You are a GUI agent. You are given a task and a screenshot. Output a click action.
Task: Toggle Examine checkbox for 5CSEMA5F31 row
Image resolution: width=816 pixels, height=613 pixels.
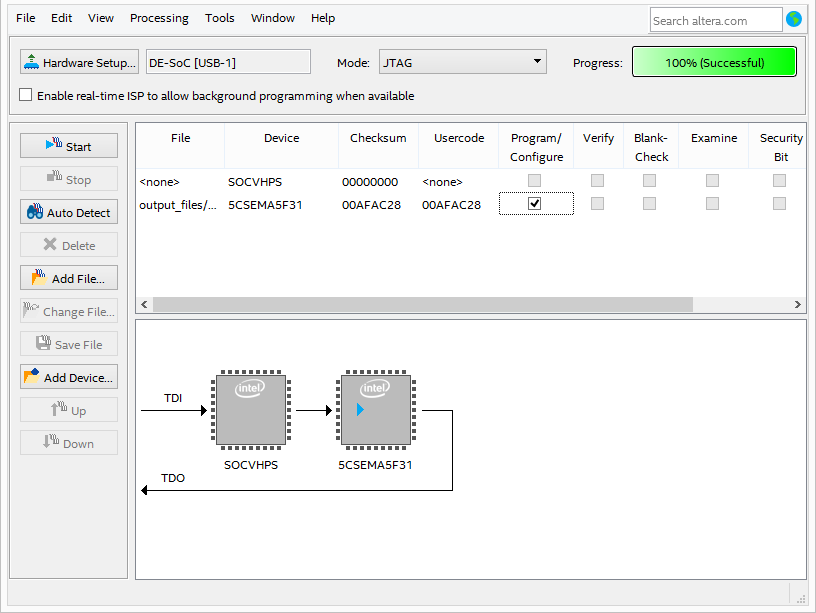click(712, 203)
